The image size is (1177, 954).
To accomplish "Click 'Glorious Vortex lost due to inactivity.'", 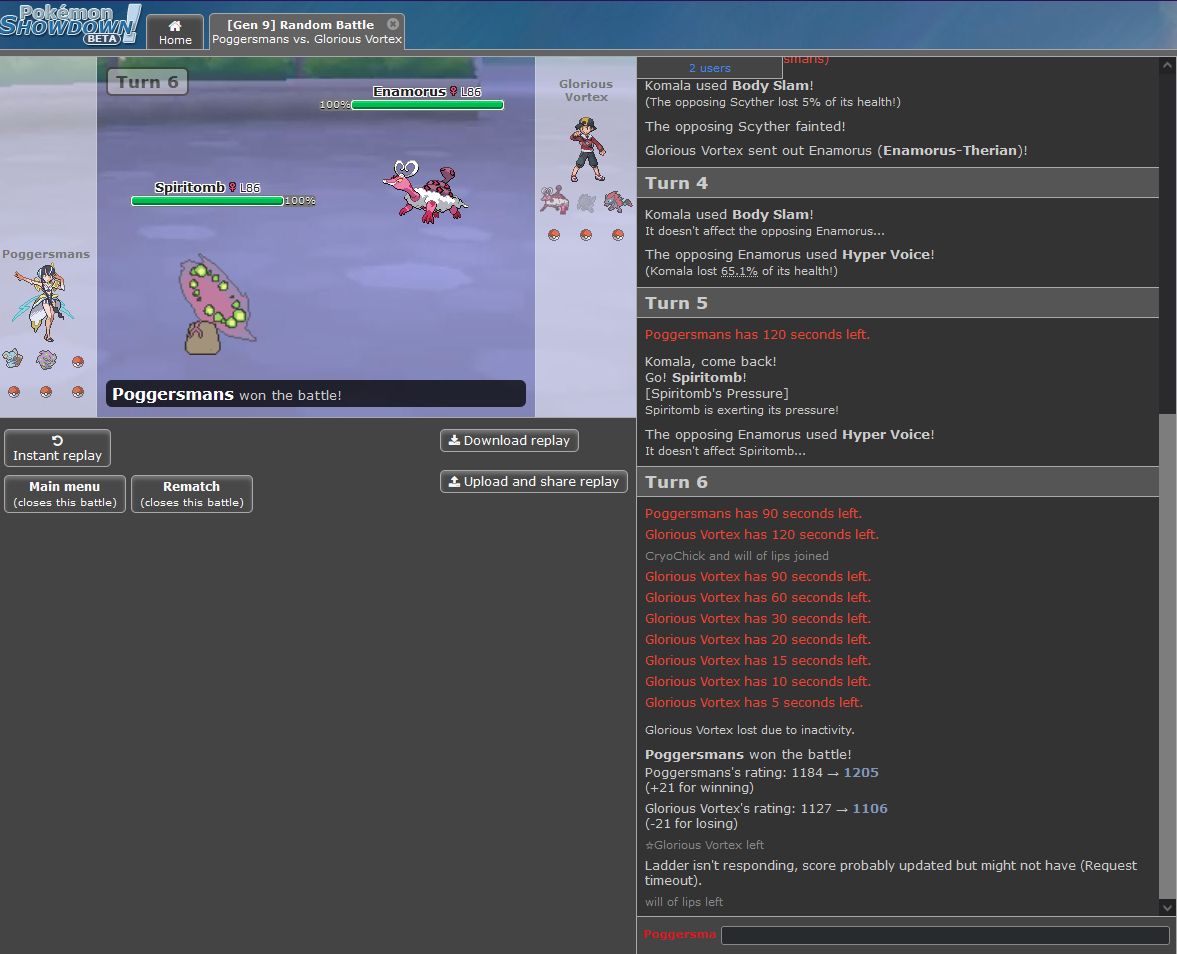I will 749,730.
